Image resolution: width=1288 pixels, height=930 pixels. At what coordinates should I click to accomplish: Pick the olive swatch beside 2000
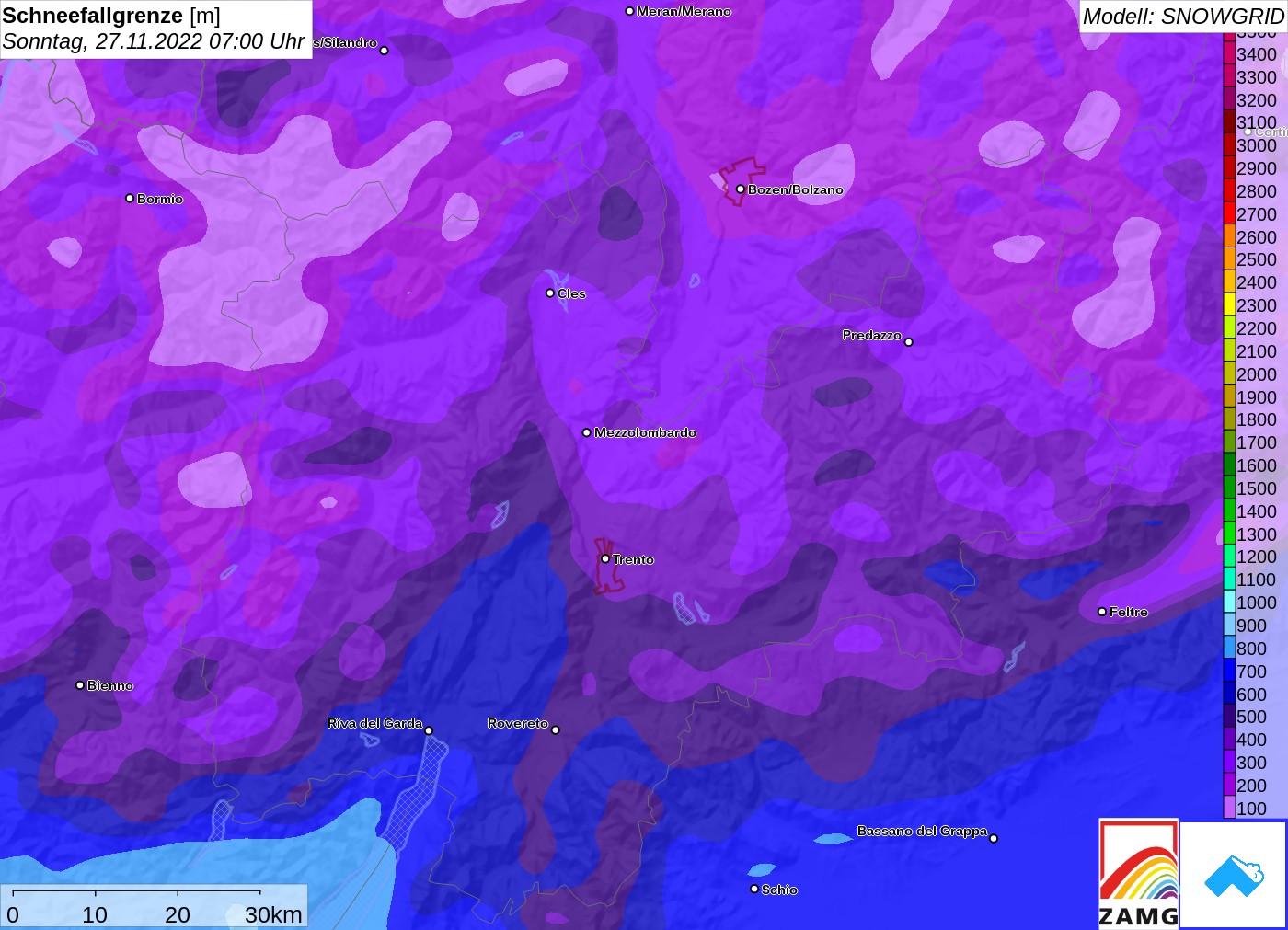(1229, 373)
